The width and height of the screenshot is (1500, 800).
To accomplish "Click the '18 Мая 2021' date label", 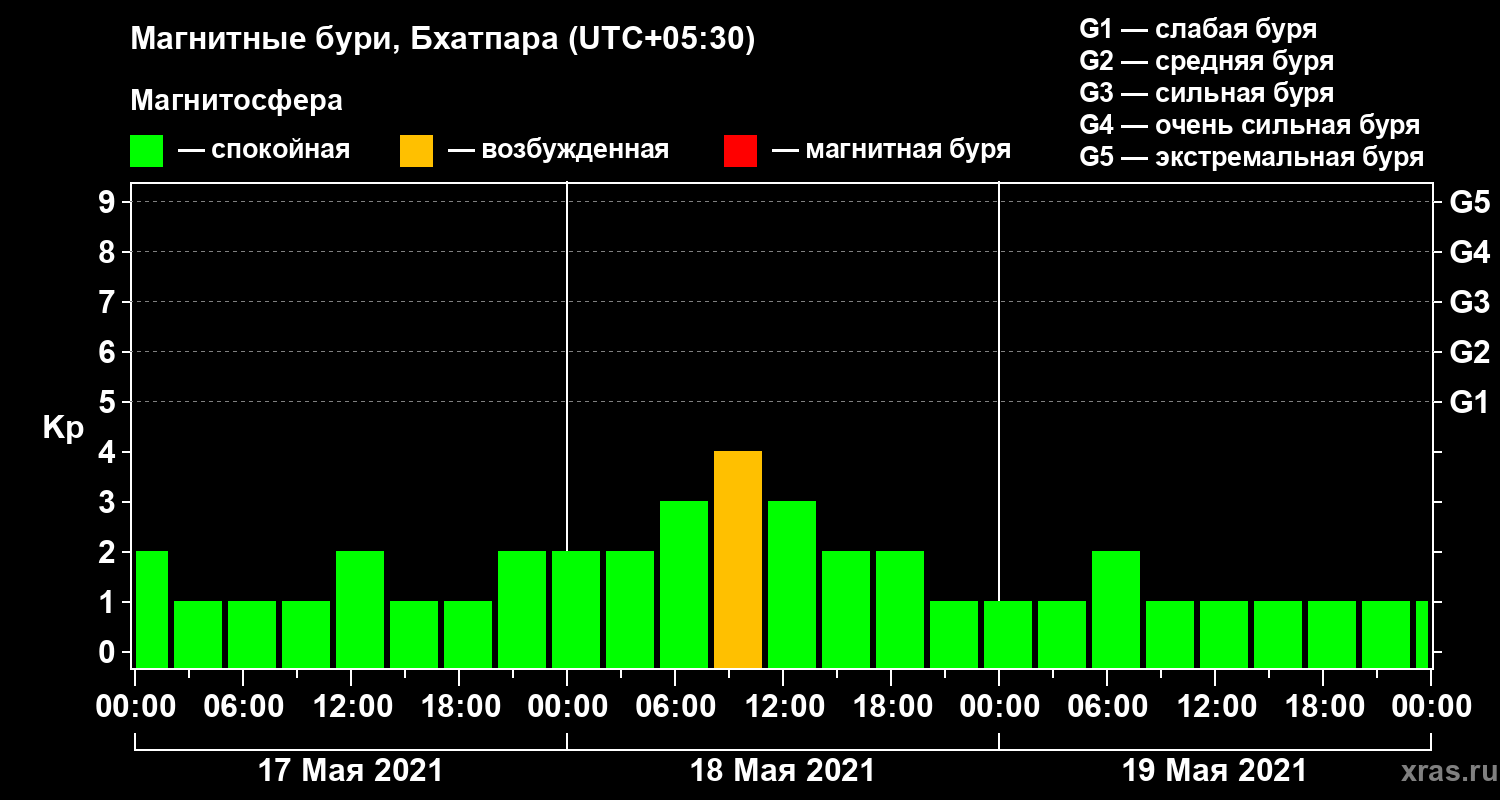I will pyautogui.click(x=782, y=771).
